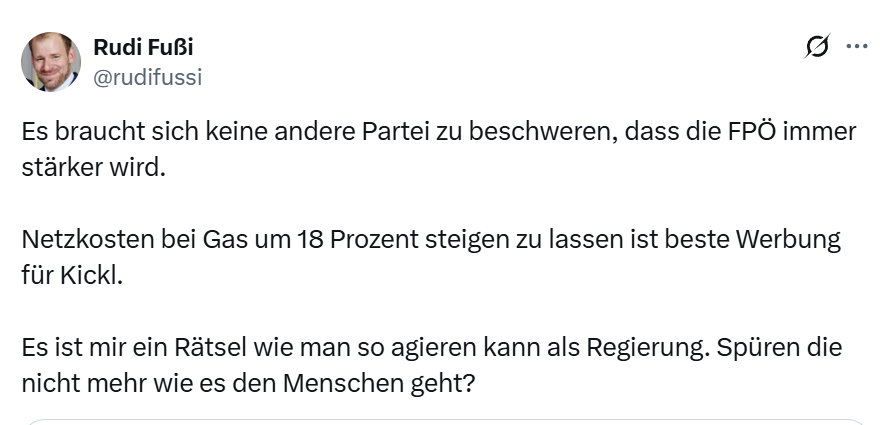Screen dimensions: 880x425
Task: Open the three-dot More options menu
Action: pos(857,47)
